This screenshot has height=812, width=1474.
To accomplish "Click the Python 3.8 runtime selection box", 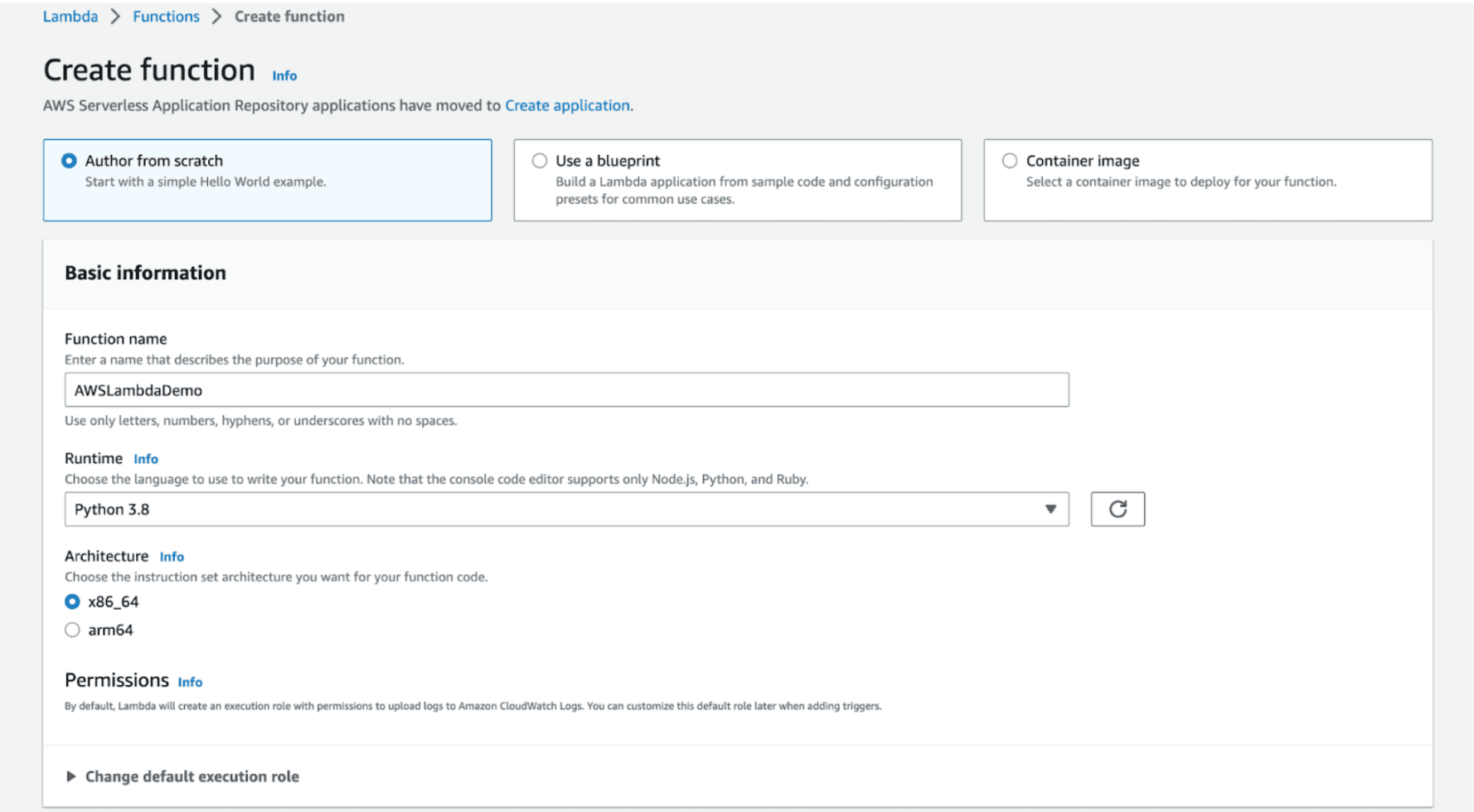I will tap(547, 509).
